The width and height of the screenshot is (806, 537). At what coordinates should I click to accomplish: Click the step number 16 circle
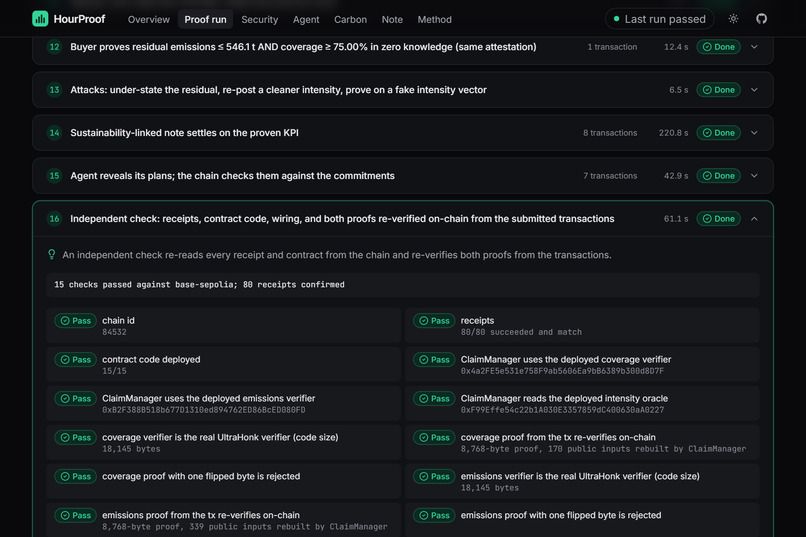(54, 219)
